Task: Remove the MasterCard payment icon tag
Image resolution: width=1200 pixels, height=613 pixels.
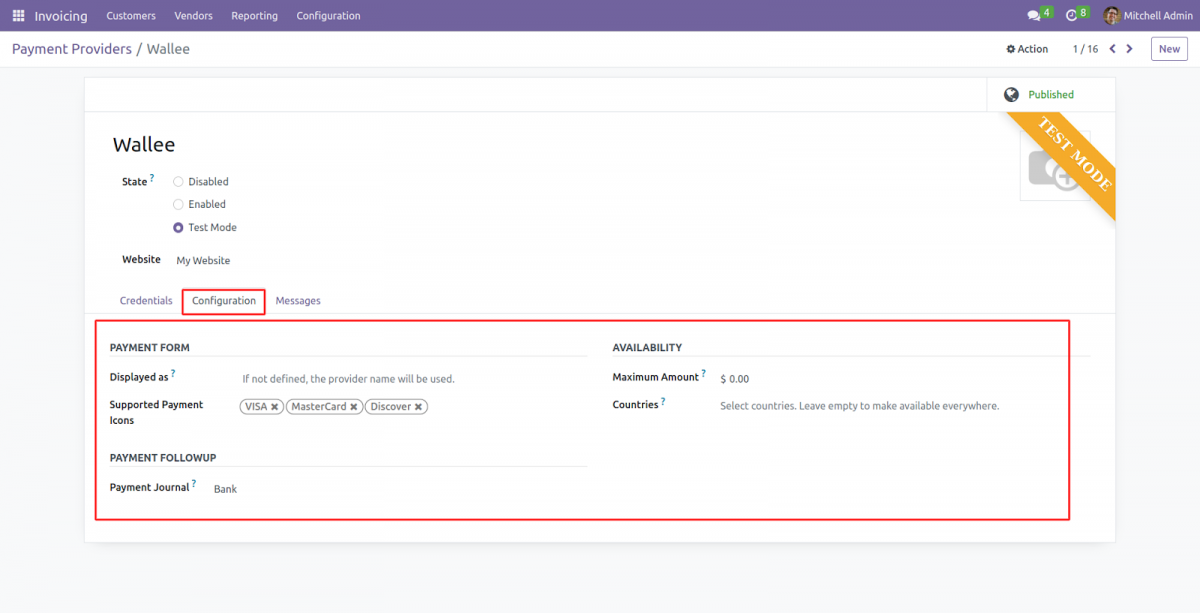Action: pyautogui.click(x=352, y=406)
